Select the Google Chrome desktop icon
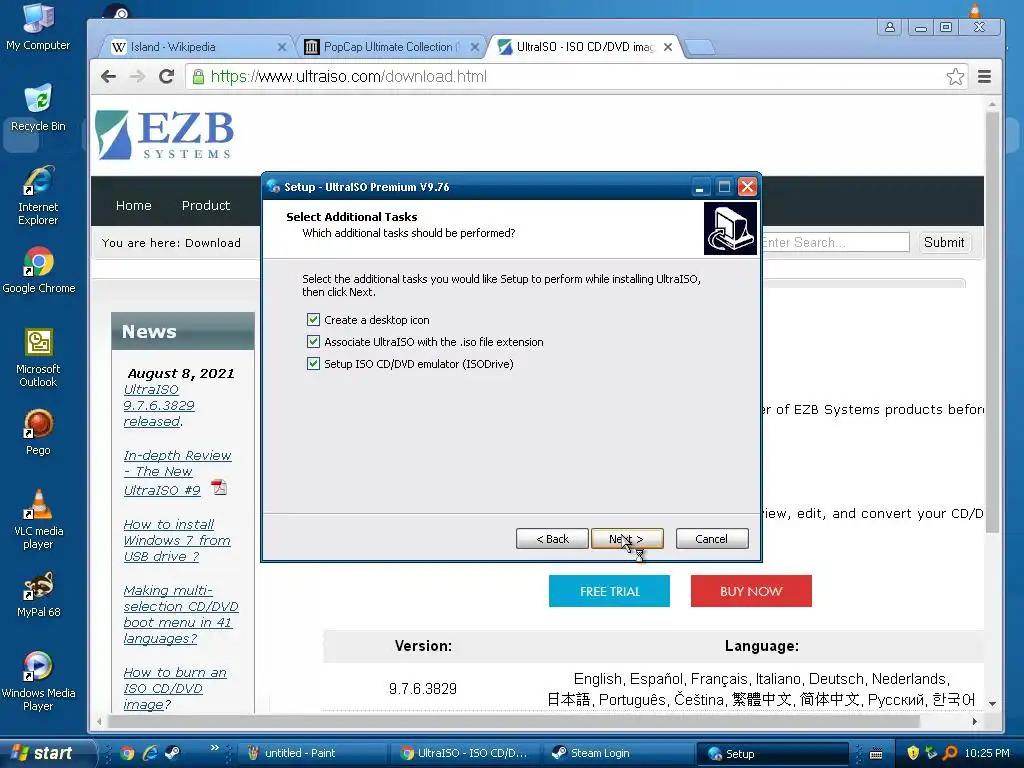Image resolution: width=1024 pixels, height=768 pixels. [39, 270]
